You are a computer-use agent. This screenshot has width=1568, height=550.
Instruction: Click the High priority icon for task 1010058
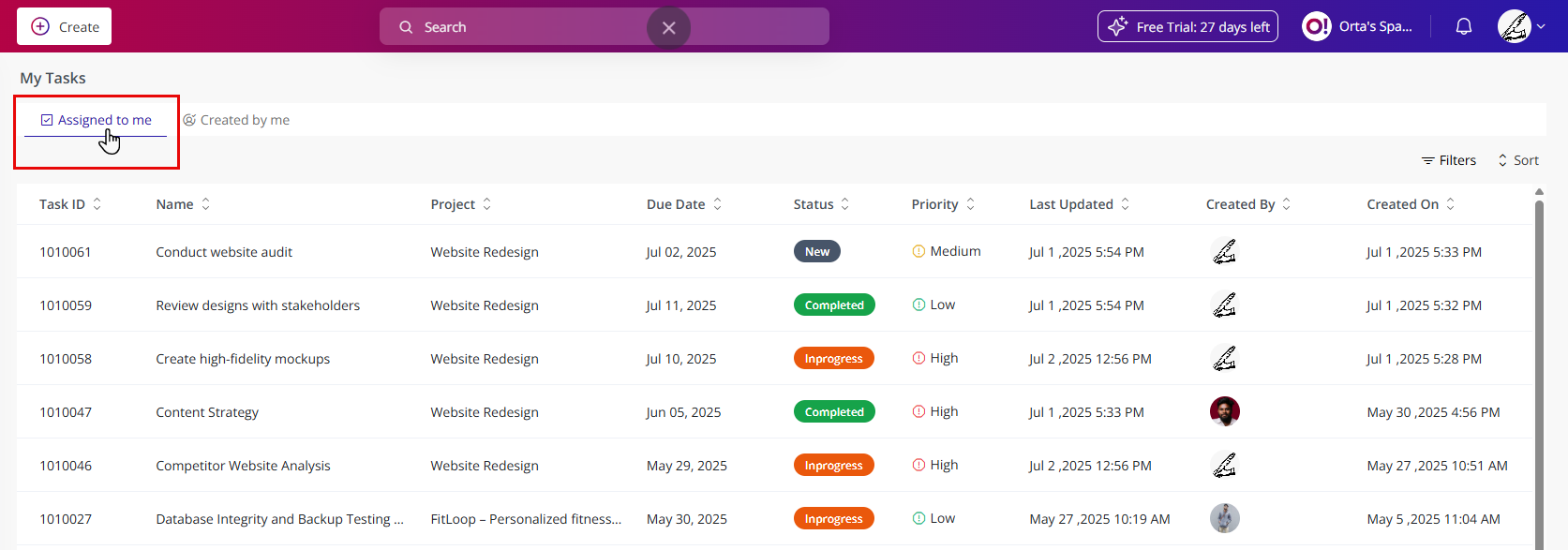coord(918,358)
